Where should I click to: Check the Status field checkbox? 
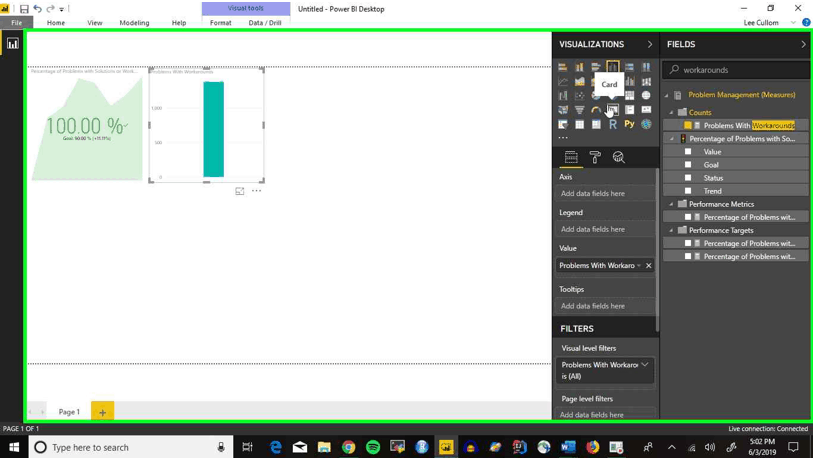tap(688, 178)
